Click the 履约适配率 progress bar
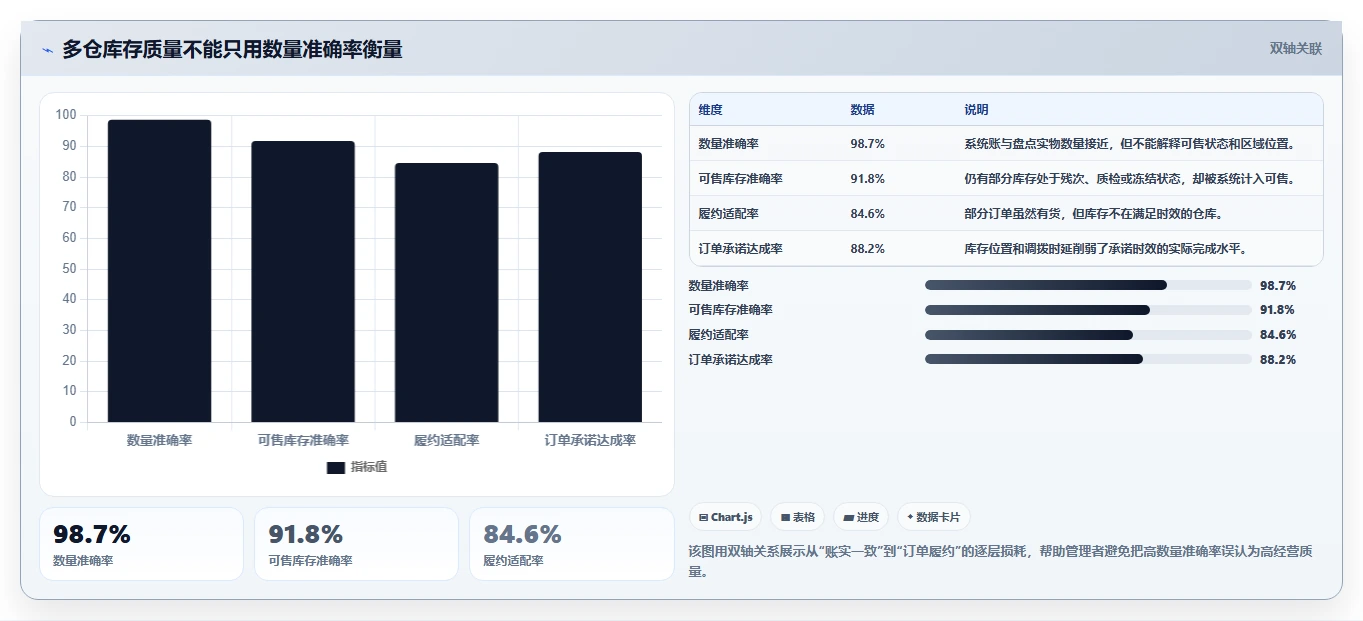 [1088, 335]
